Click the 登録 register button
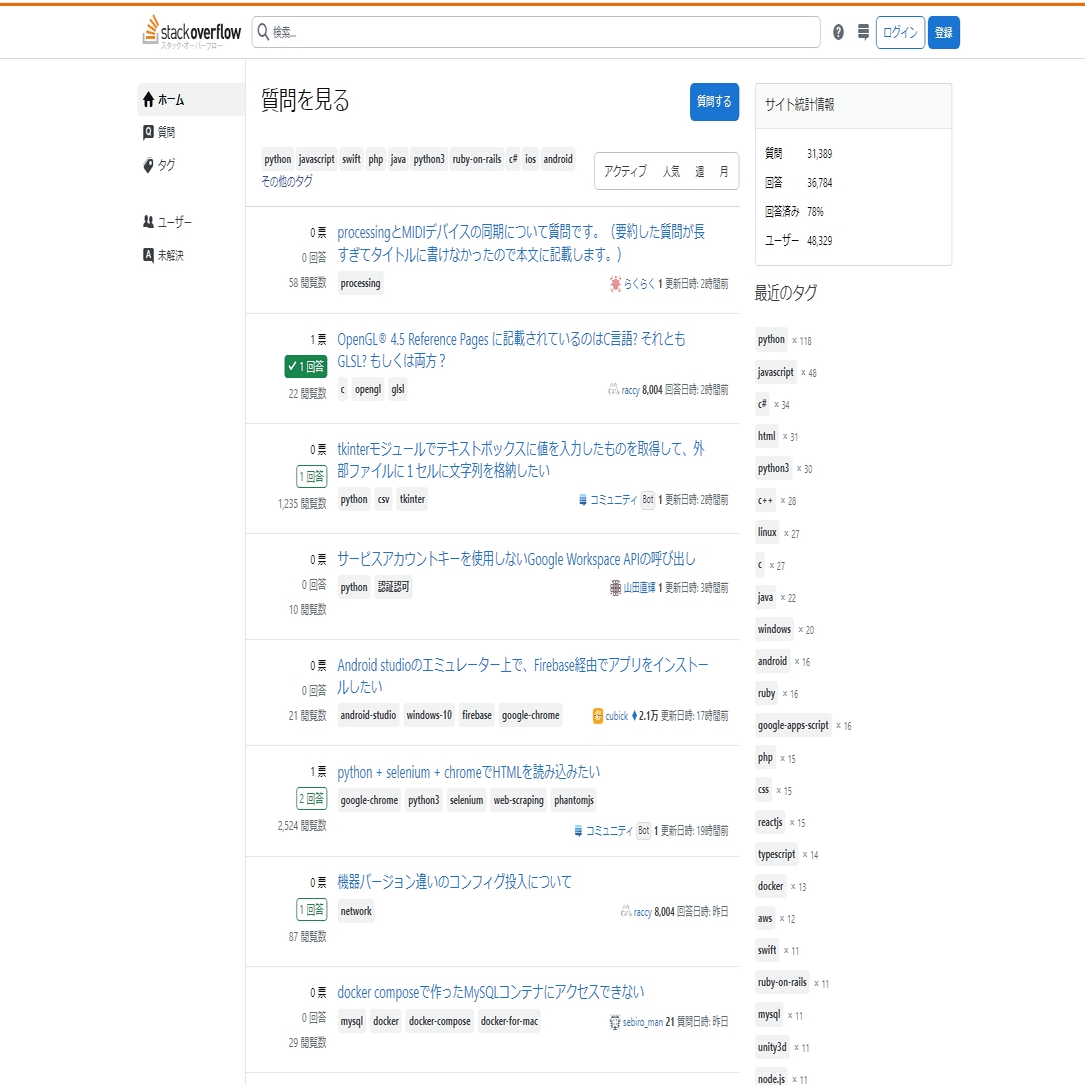This screenshot has width=1085, height=1085. coord(943,33)
